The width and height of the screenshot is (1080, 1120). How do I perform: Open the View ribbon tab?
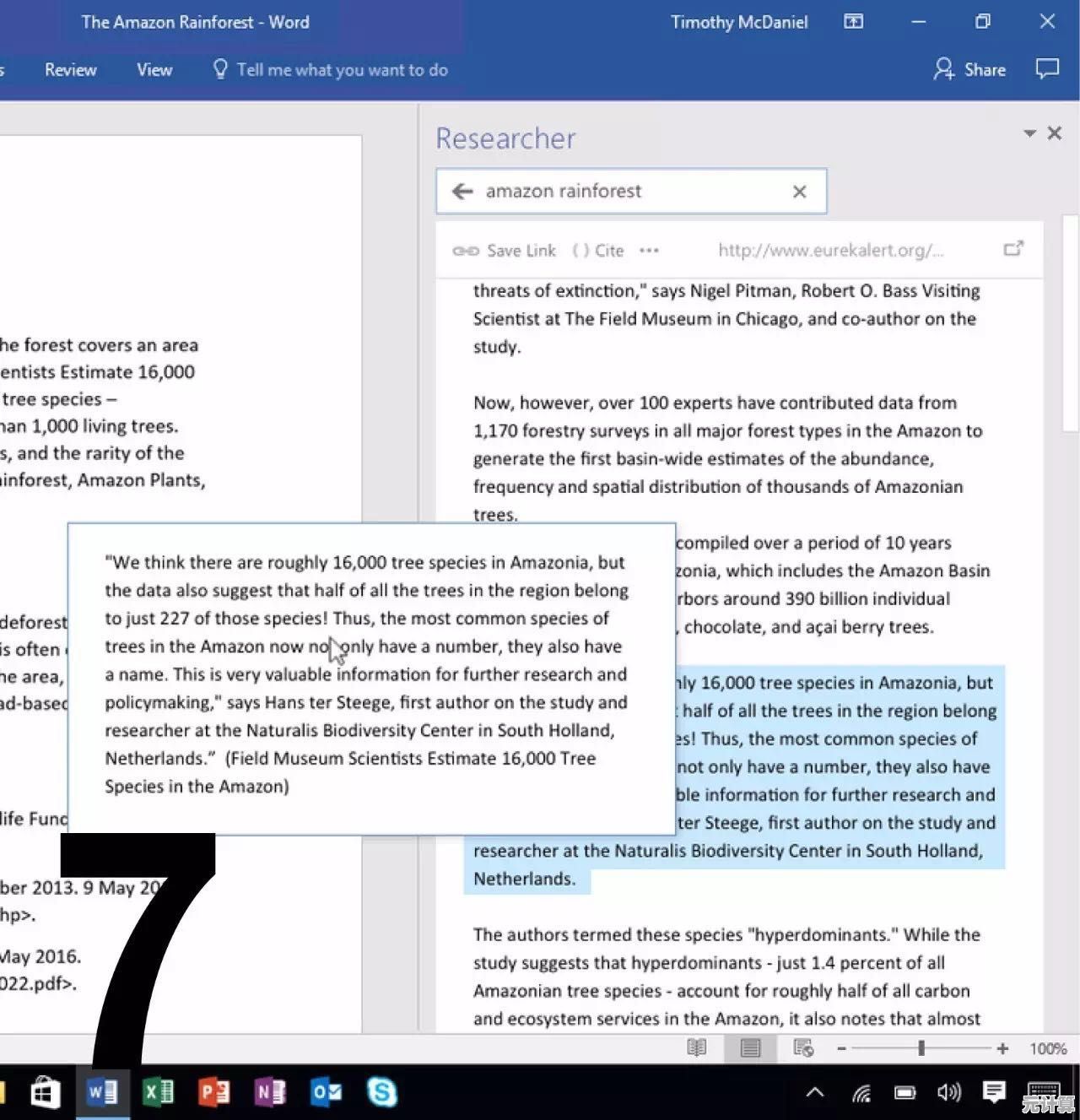click(154, 70)
